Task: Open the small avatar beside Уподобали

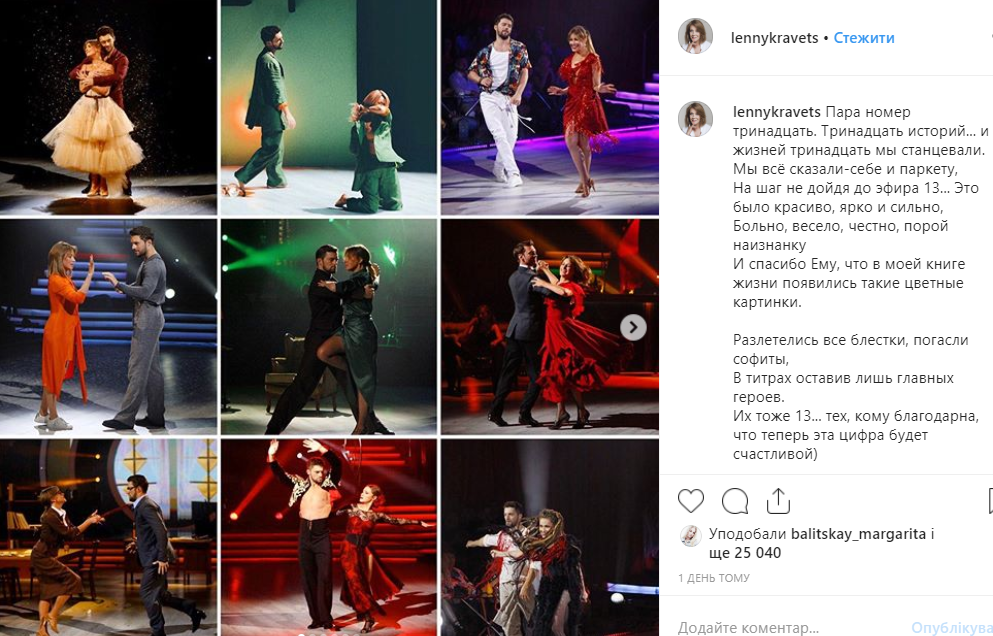Action: point(690,536)
